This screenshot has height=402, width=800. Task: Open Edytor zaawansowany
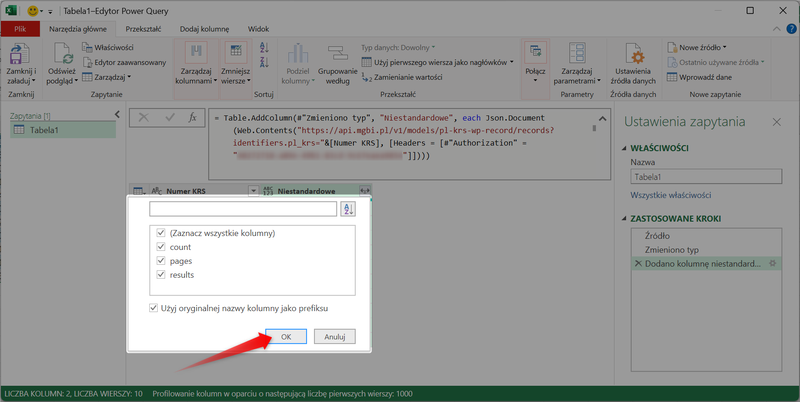(x=124, y=62)
